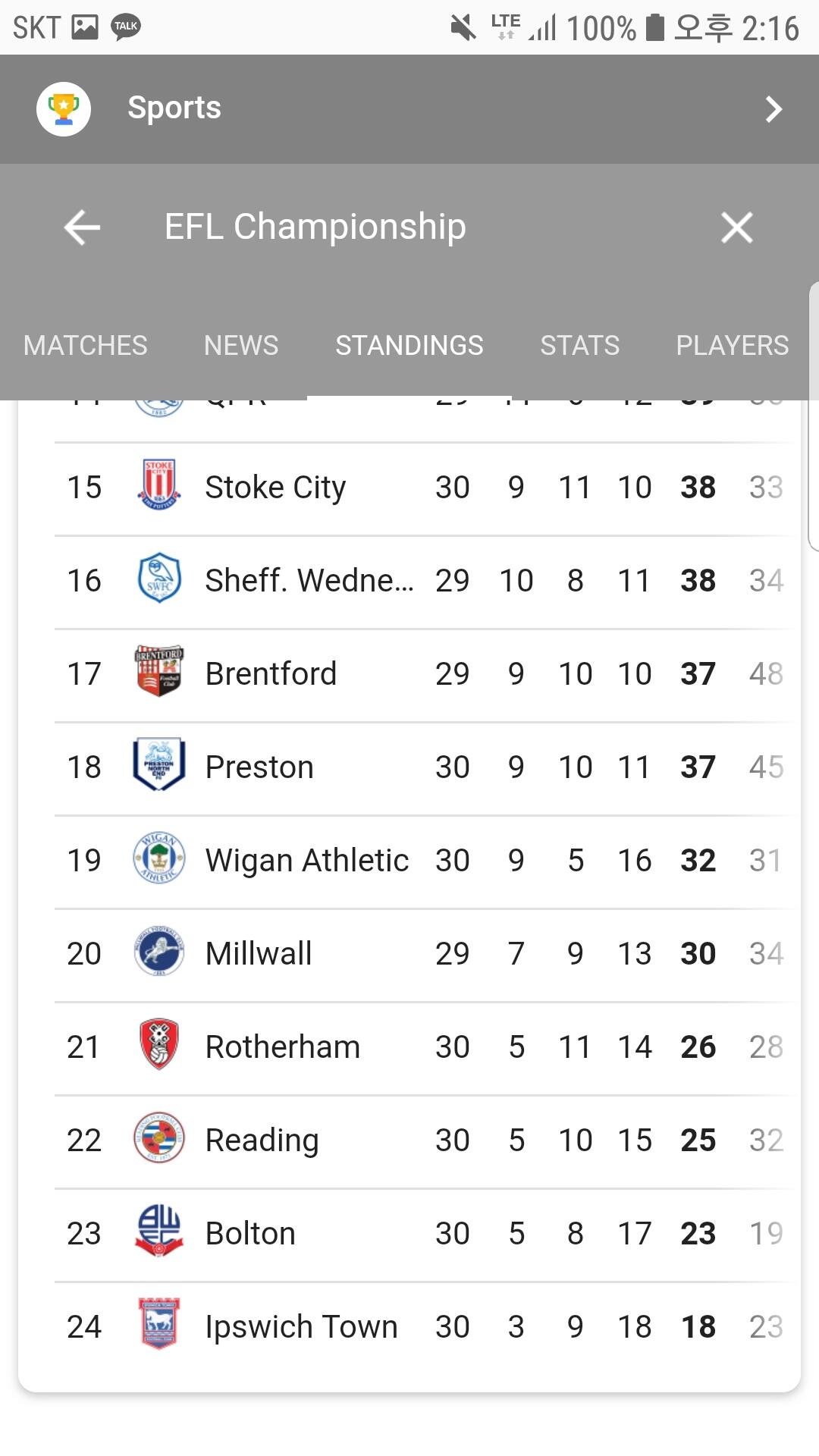819x1456 pixels.
Task: Open the Reading team name
Action: tap(262, 1141)
